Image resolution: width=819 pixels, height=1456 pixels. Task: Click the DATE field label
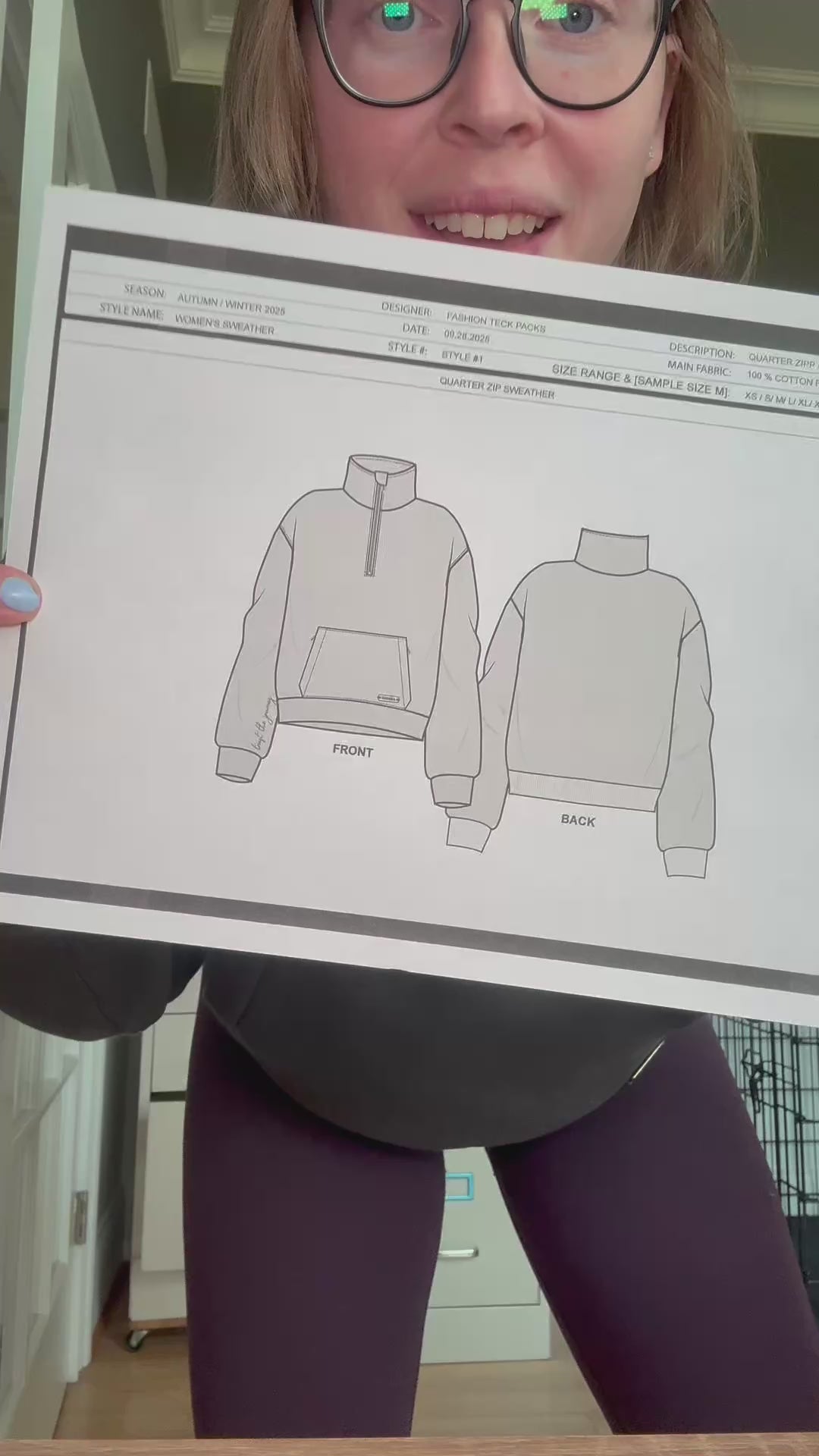click(x=416, y=329)
